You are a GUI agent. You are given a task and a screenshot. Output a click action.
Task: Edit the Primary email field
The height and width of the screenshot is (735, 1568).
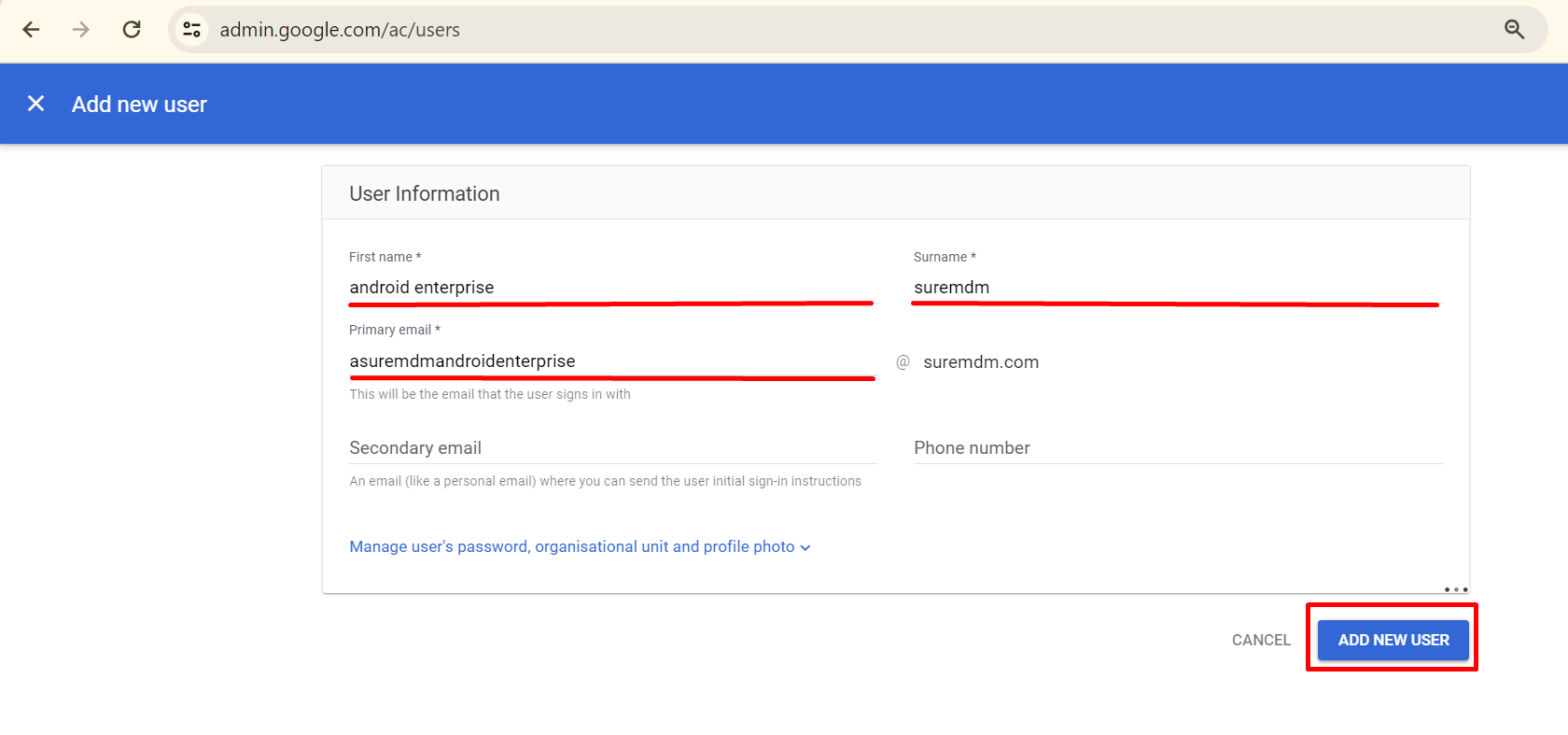click(611, 361)
